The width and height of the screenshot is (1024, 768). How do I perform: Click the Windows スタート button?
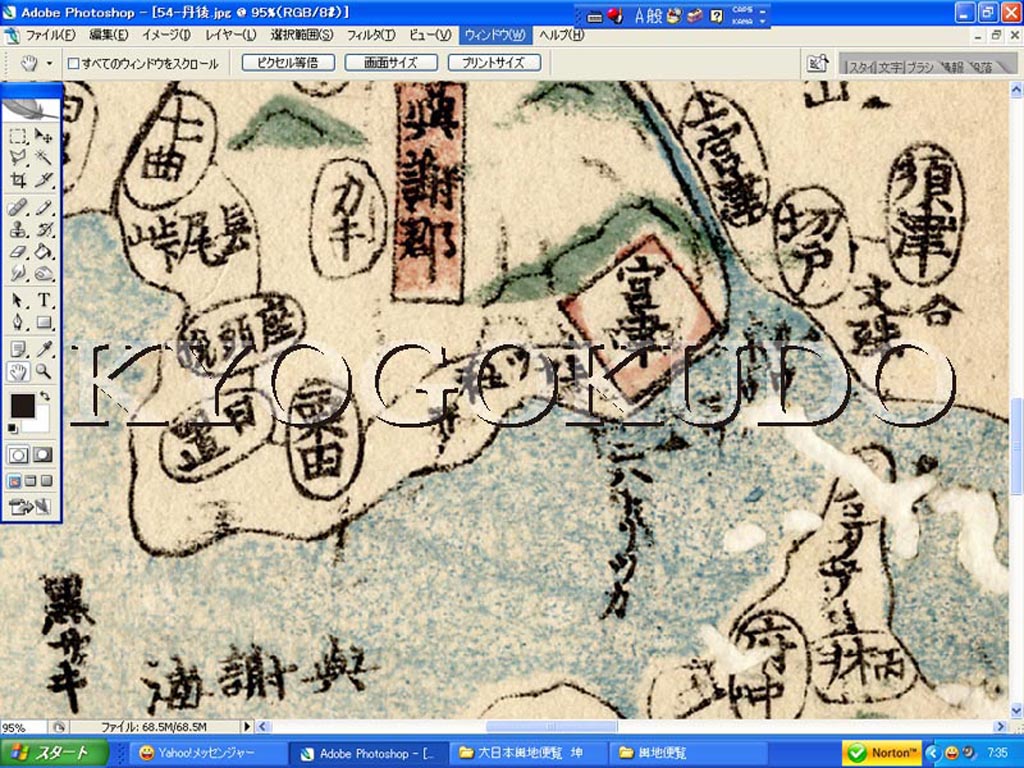[x=54, y=753]
